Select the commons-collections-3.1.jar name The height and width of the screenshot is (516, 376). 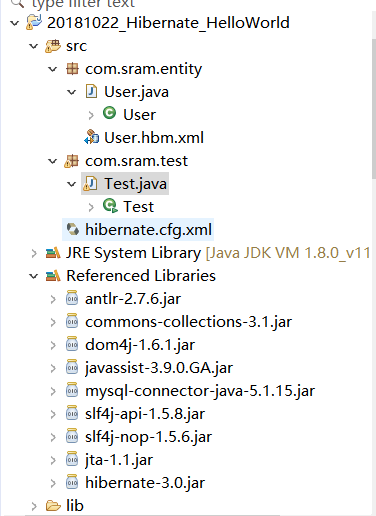(x=188, y=322)
